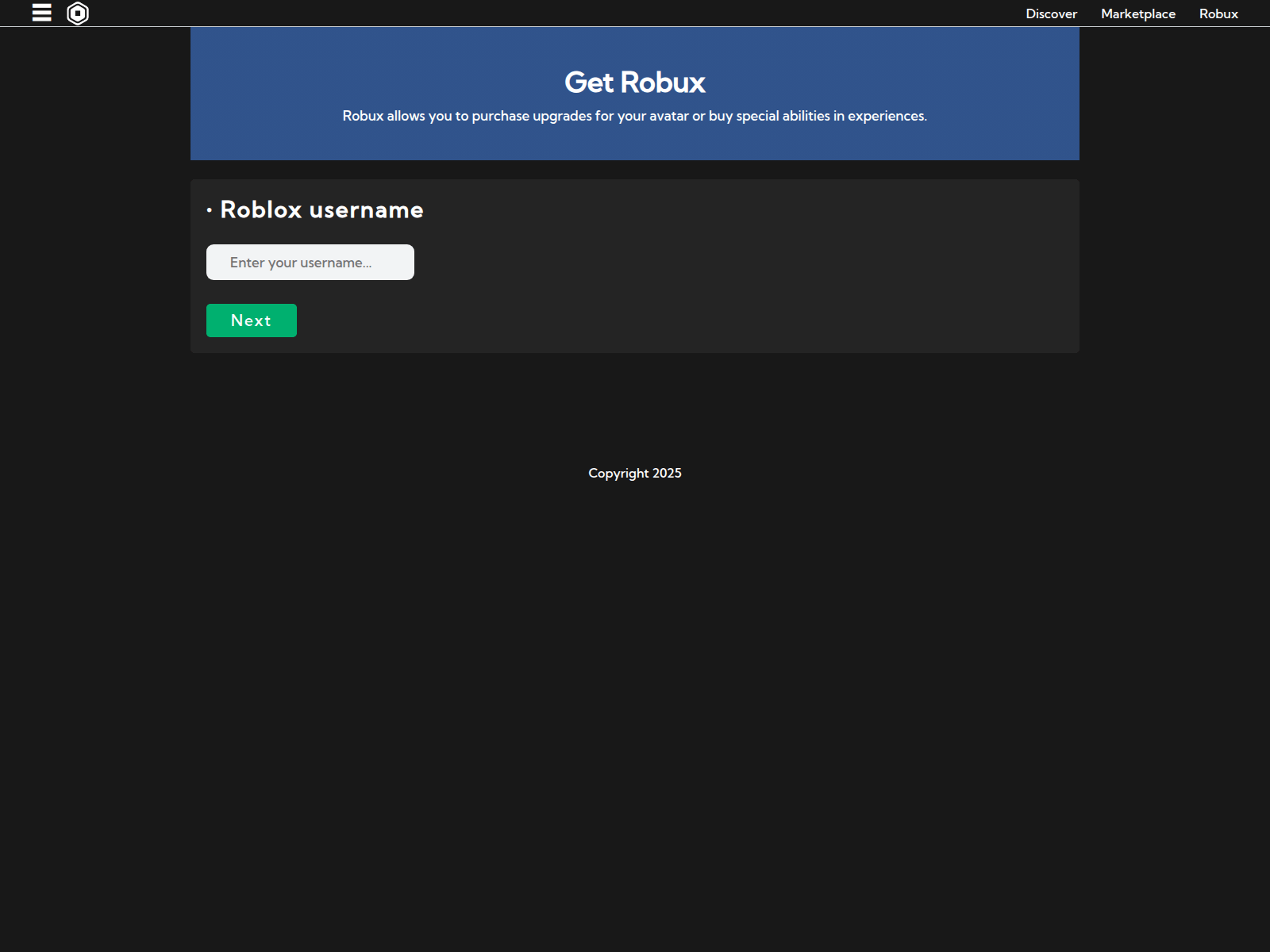Open the Robux nav link
1270x952 pixels.
coord(1218,13)
